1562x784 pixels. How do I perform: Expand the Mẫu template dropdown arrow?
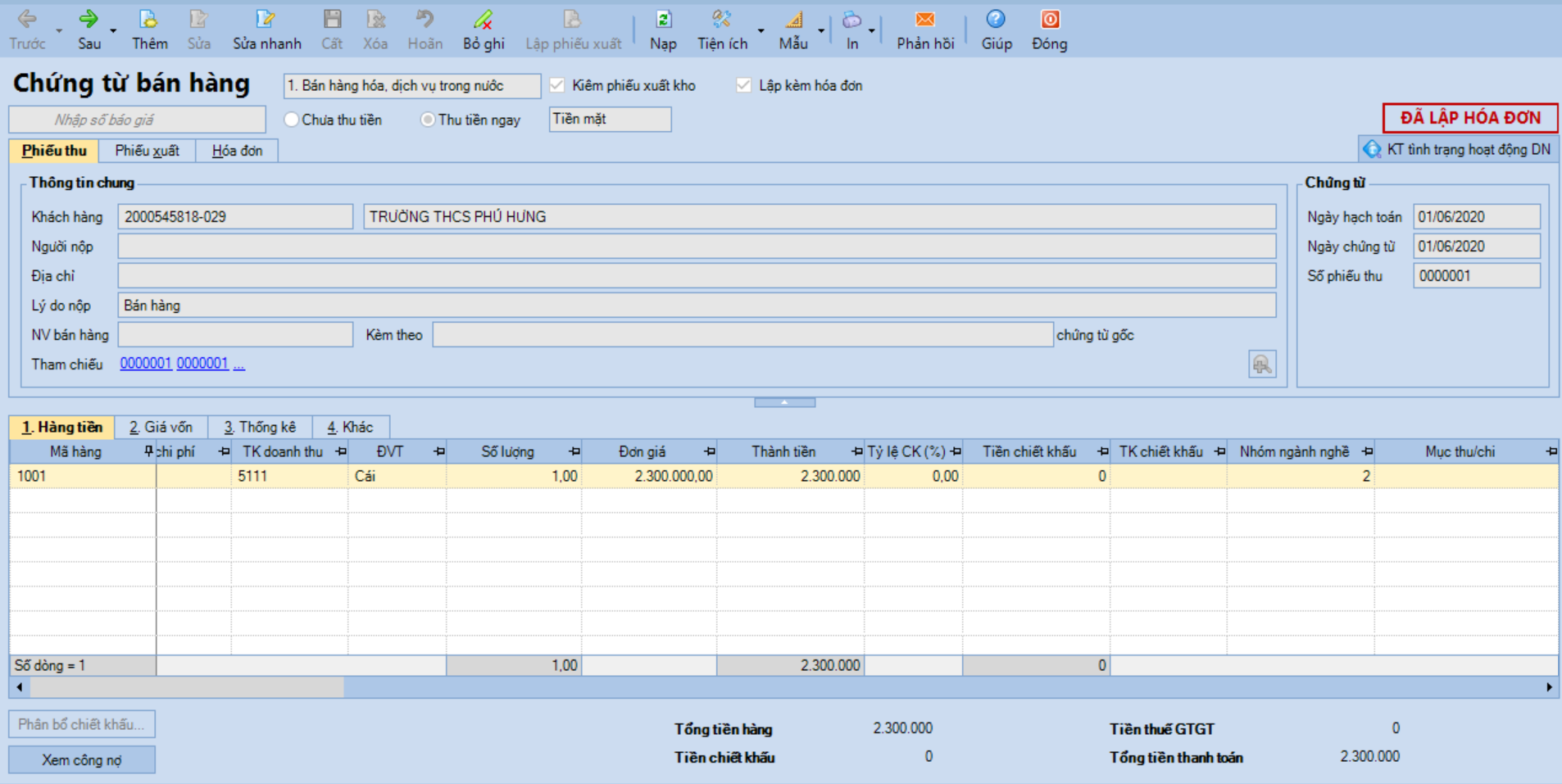click(820, 31)
